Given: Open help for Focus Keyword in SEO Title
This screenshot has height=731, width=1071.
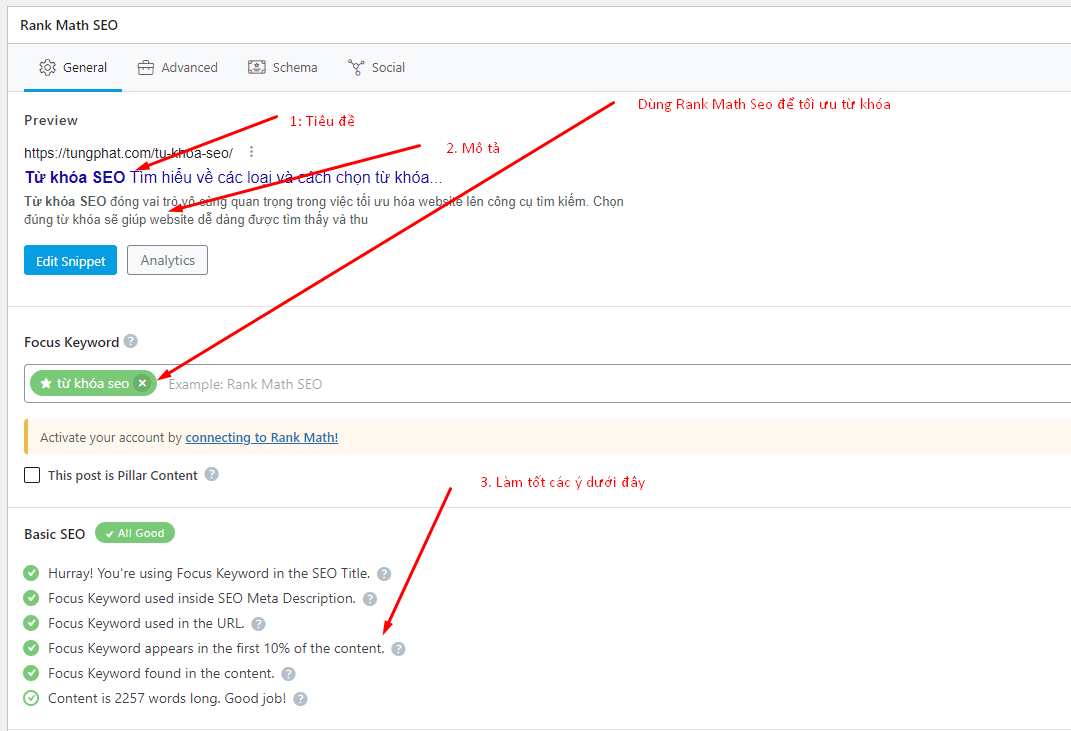Looking at the screenshot, I should tap(384, 574).
